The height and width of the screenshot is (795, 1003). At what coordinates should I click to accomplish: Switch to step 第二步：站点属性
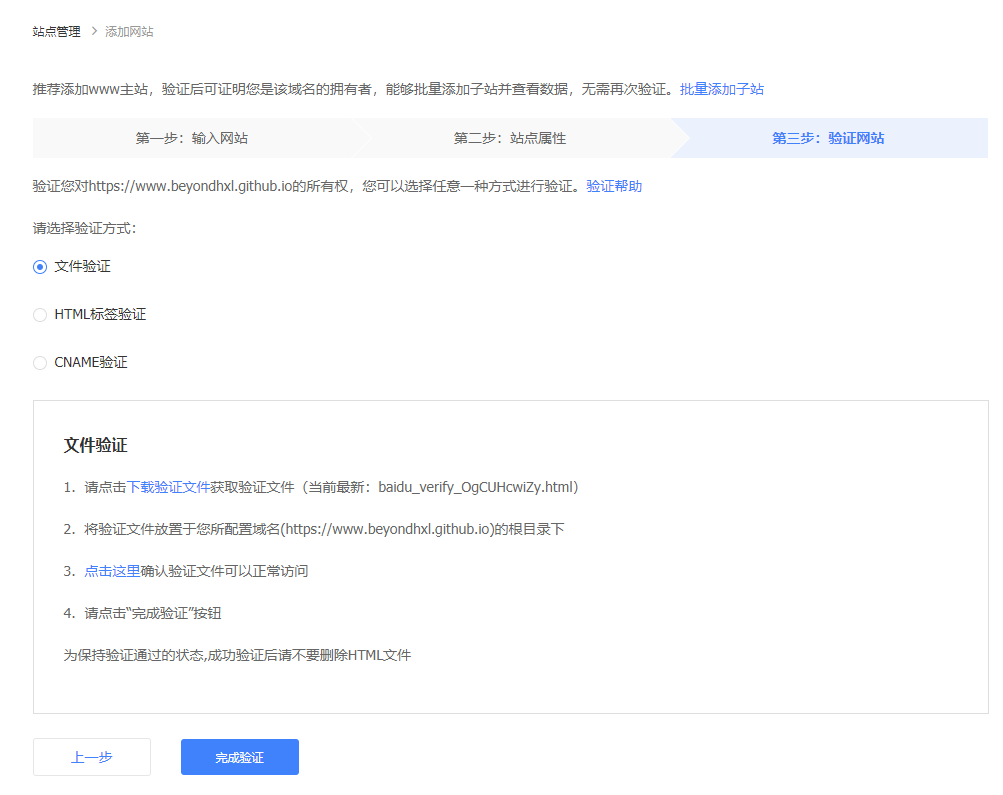[x=509, y=138]
